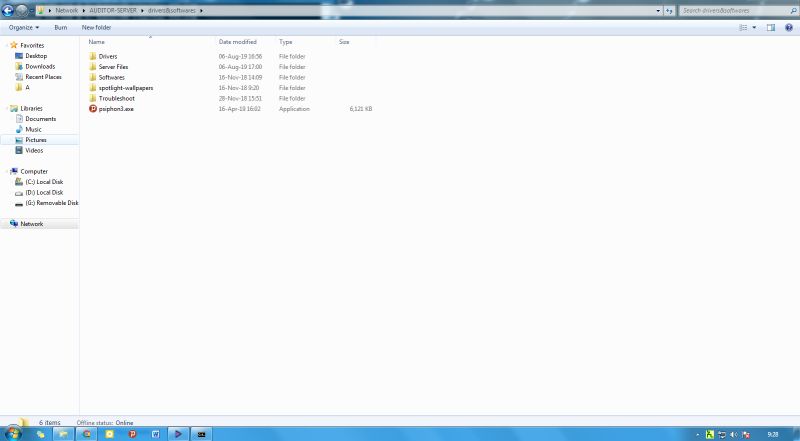The height and width of the screenshot is (441, 800).
Task: Click the taskbar clock
Action: [x=773, y=435]
